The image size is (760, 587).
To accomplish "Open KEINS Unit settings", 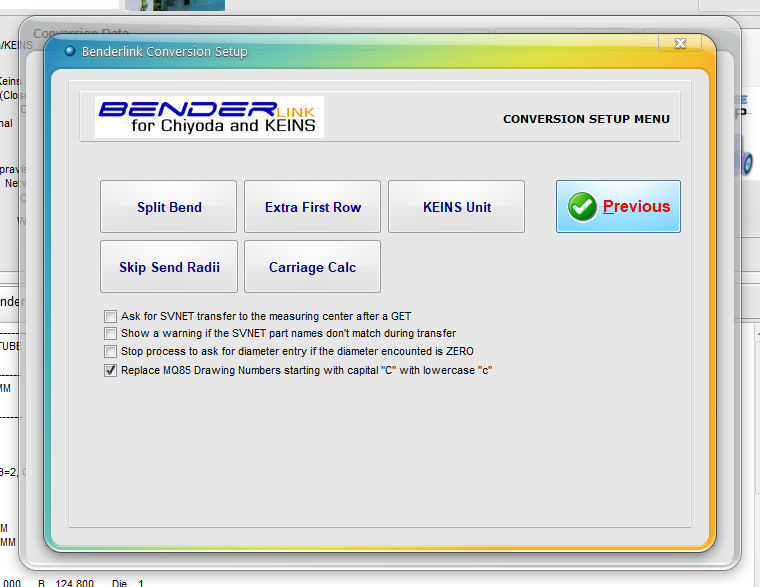I will click(x=457, y=206).
